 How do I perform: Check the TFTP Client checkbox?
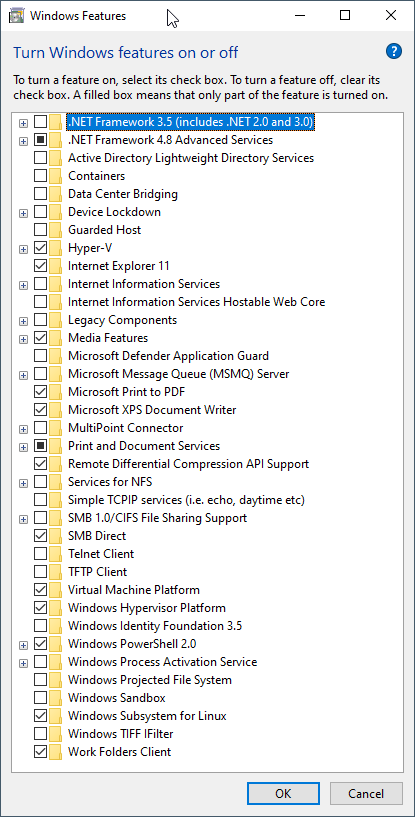click(x=40, y=572)
